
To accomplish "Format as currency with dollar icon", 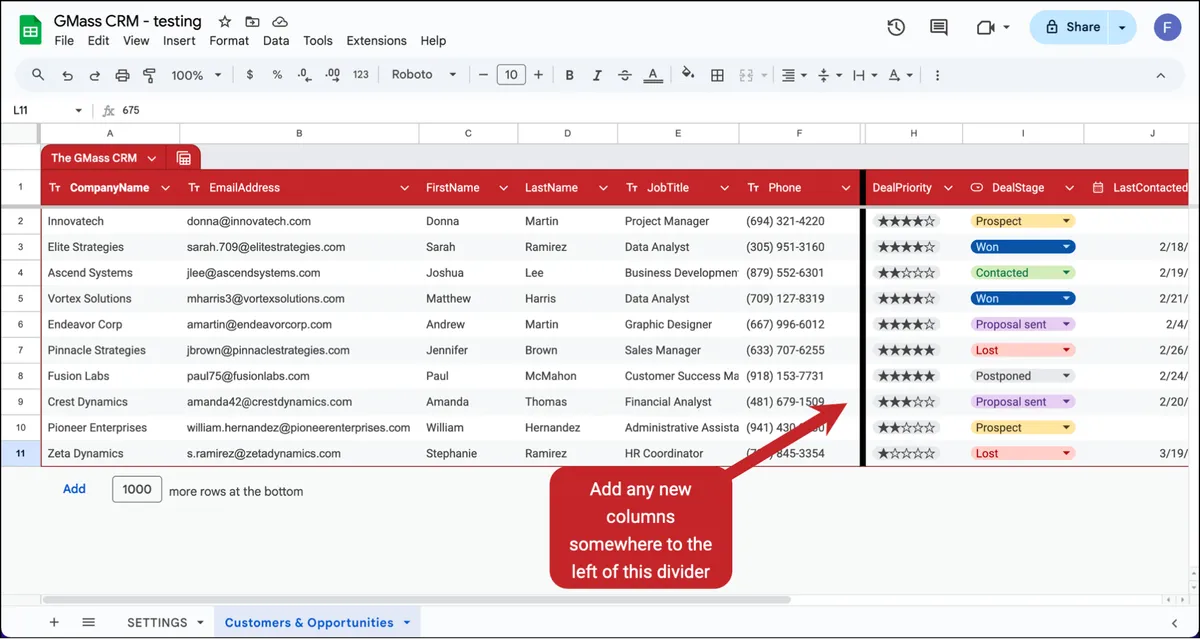I will (x=249, y=75).
